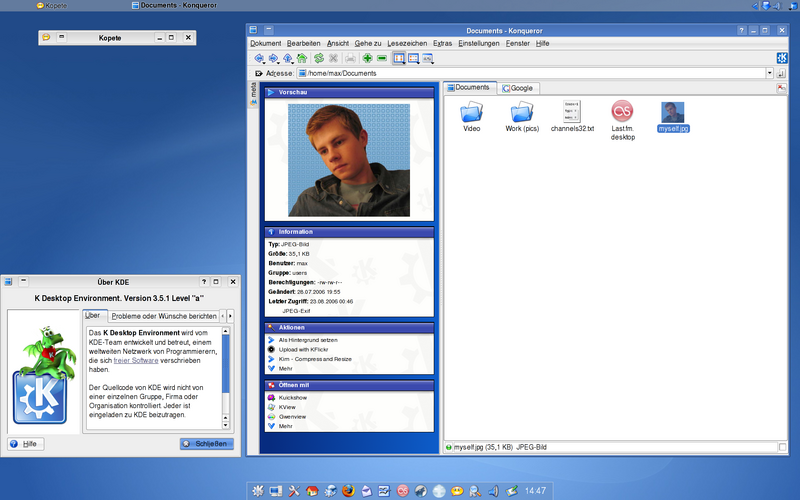Collapse the Vorschau panel header
Viewport: 800px width, 500px height.
pyautogui.click(x=349, y=92)
